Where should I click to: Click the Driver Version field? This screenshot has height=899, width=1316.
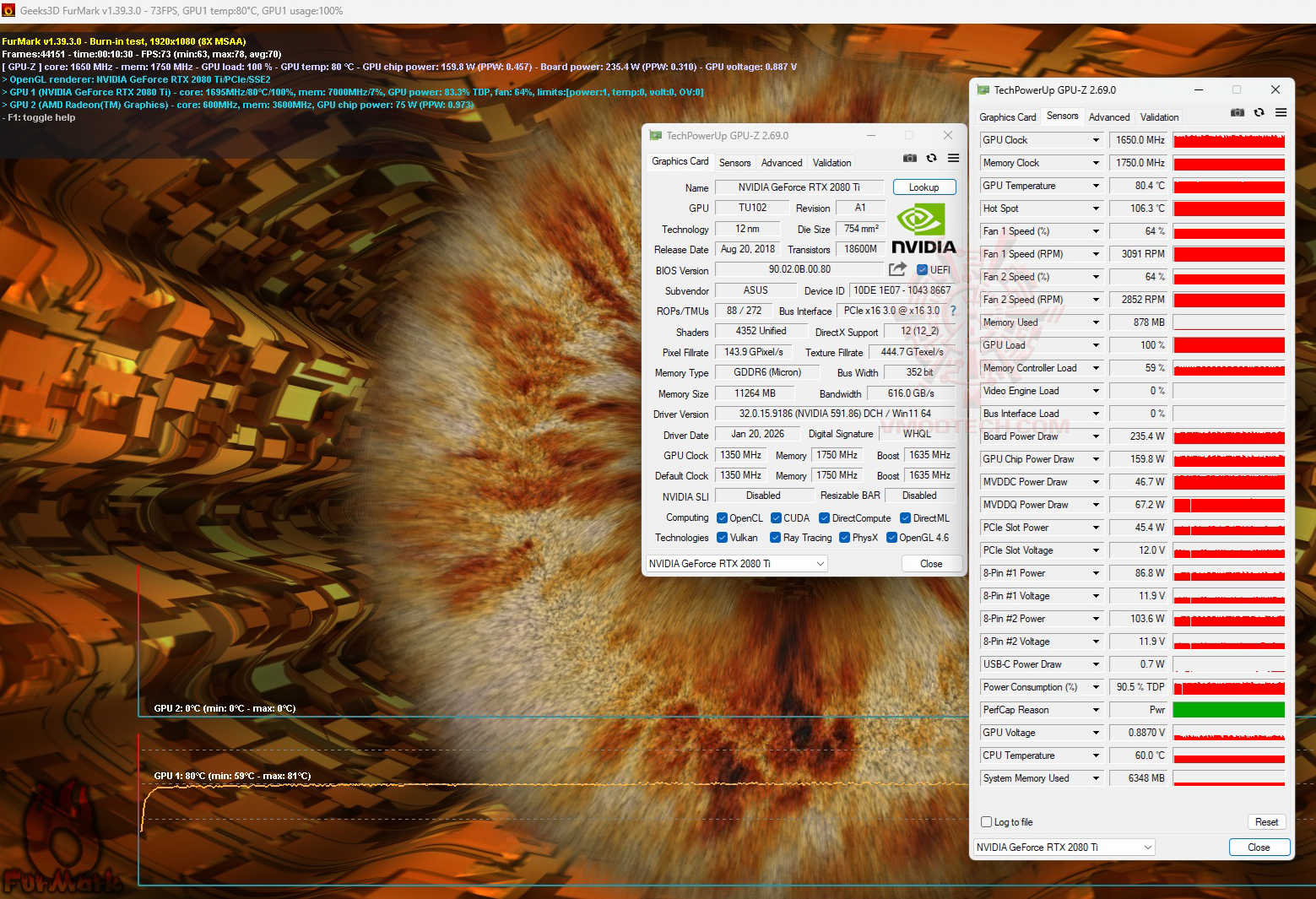(x=835, y=414)
